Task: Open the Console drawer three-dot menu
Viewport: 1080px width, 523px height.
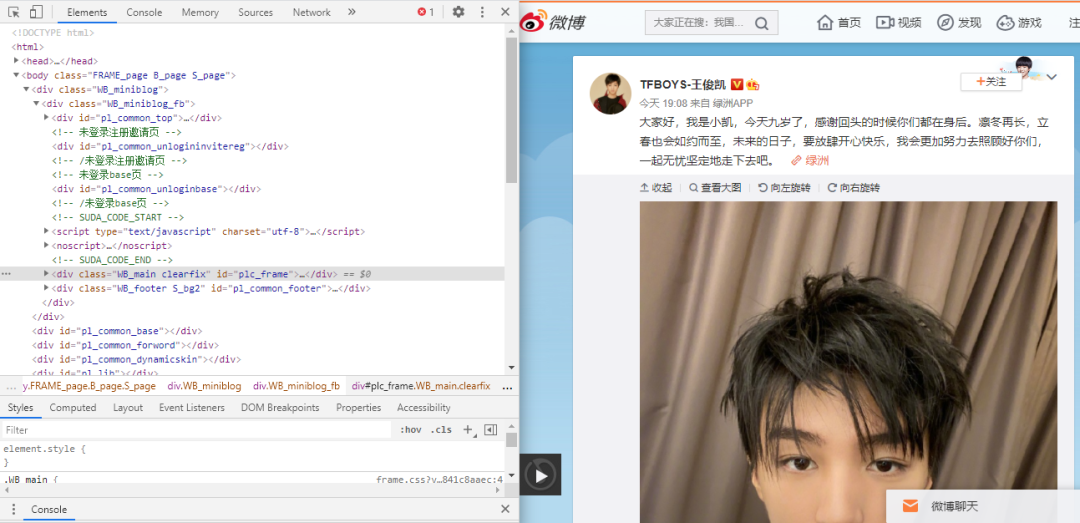Action: pos(12,509)
